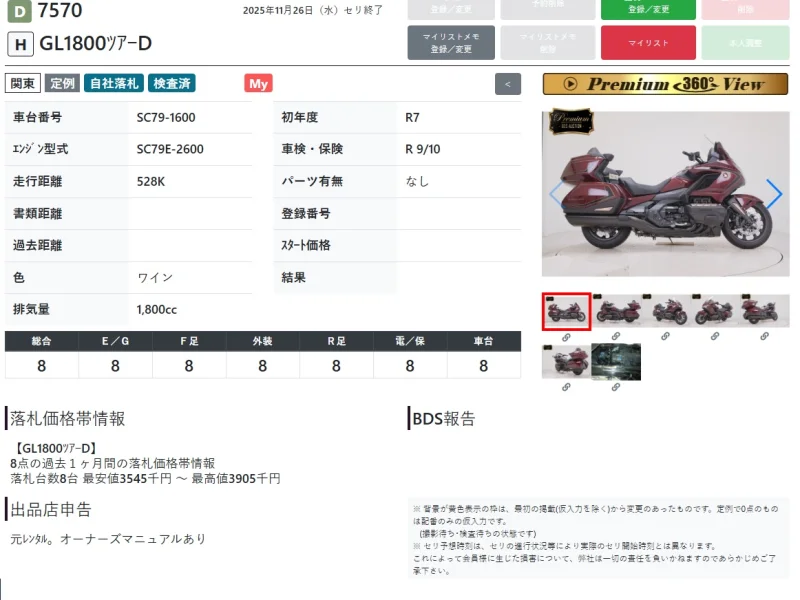The width and height of the screenshot is (800, 600).
Task: Click the 2025年11月26日 セリ終了 date text
Action: [313, 10]
